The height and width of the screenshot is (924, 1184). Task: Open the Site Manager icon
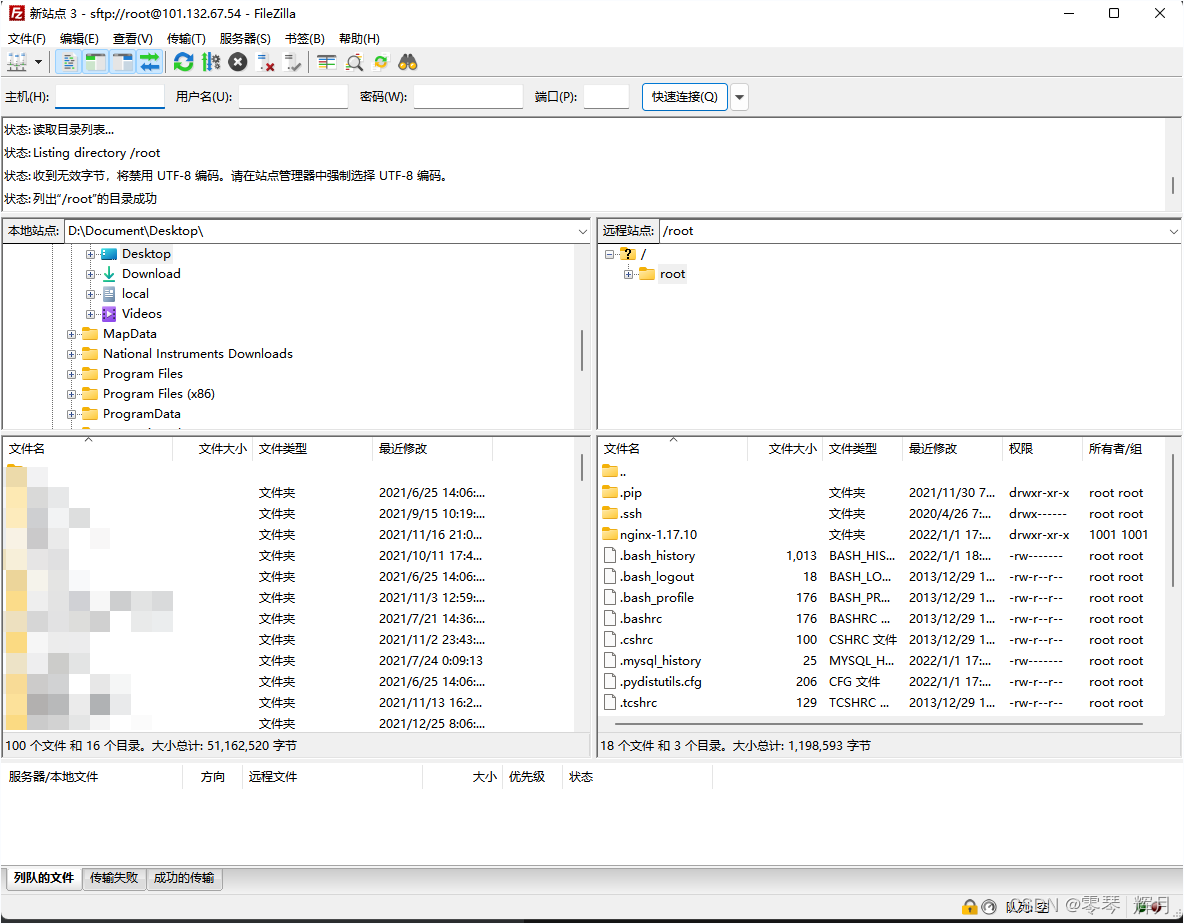17,63
